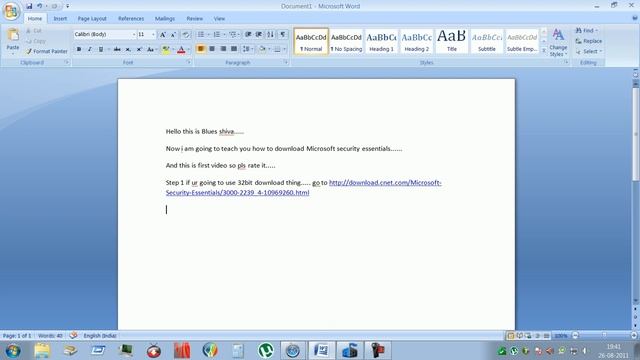Open the Insert tab

pos(60,19)
